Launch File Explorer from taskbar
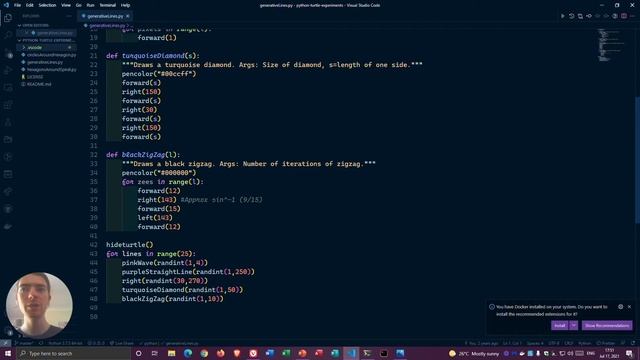The height and width of the screenshot is (360, 640). coord(171,353)
